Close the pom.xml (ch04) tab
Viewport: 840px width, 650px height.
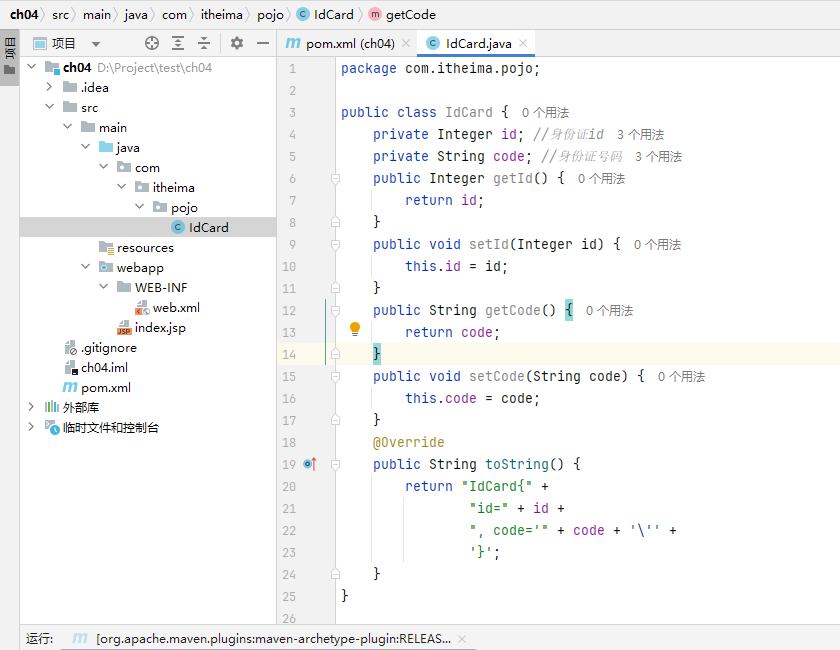click(406, 44)
